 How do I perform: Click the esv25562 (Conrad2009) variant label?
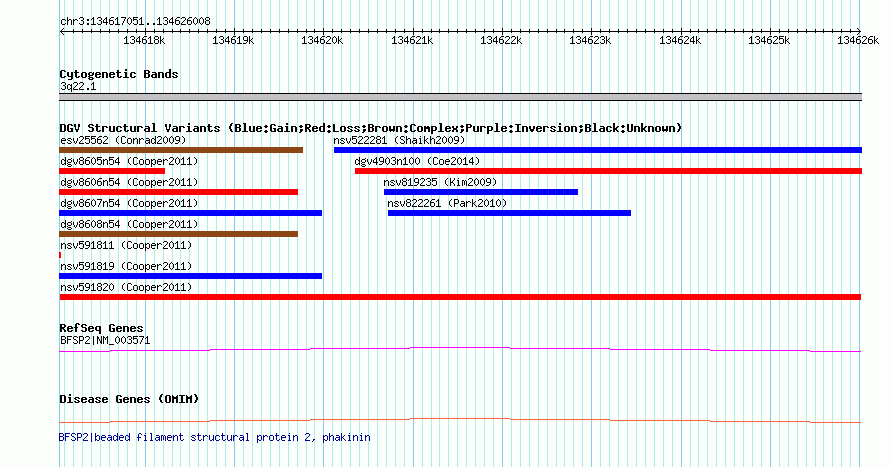(x=123, y=140)
